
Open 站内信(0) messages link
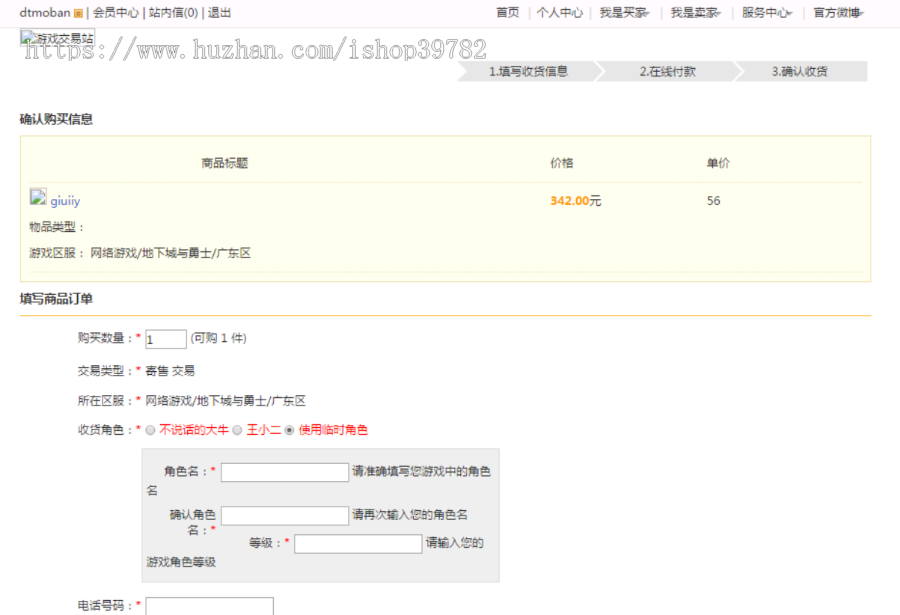(173, 13)
